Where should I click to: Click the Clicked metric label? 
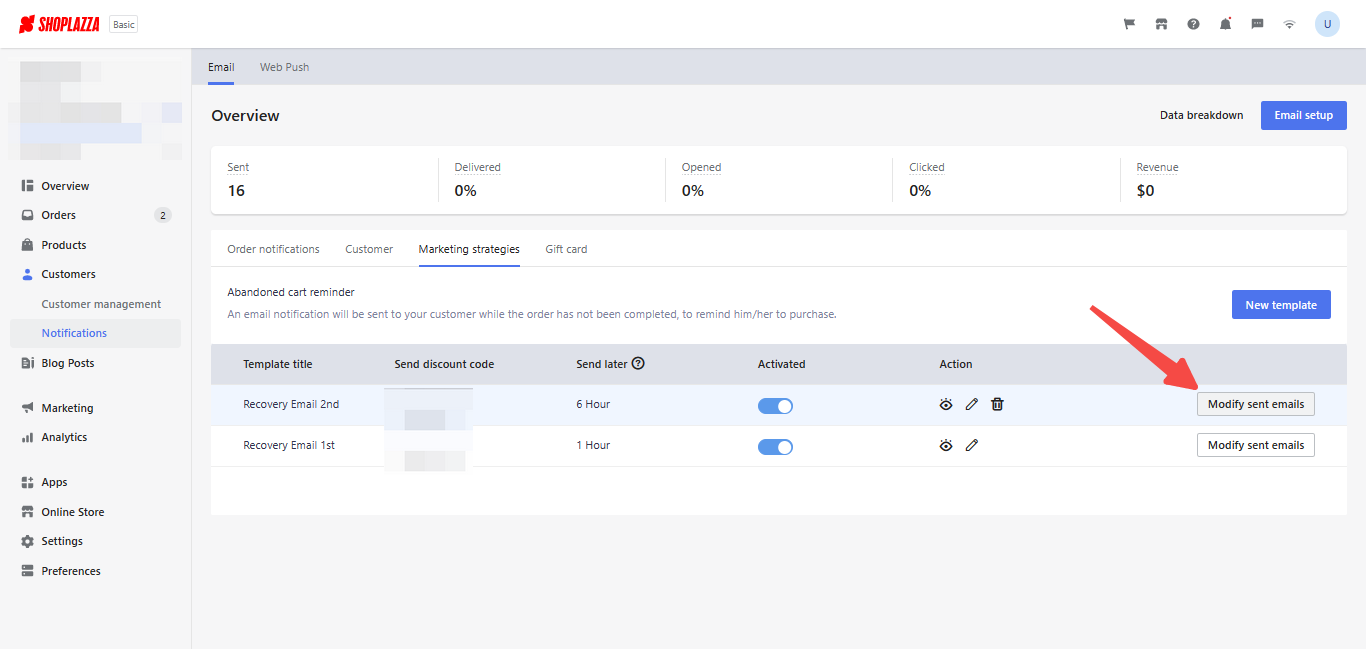pos(927,167)
